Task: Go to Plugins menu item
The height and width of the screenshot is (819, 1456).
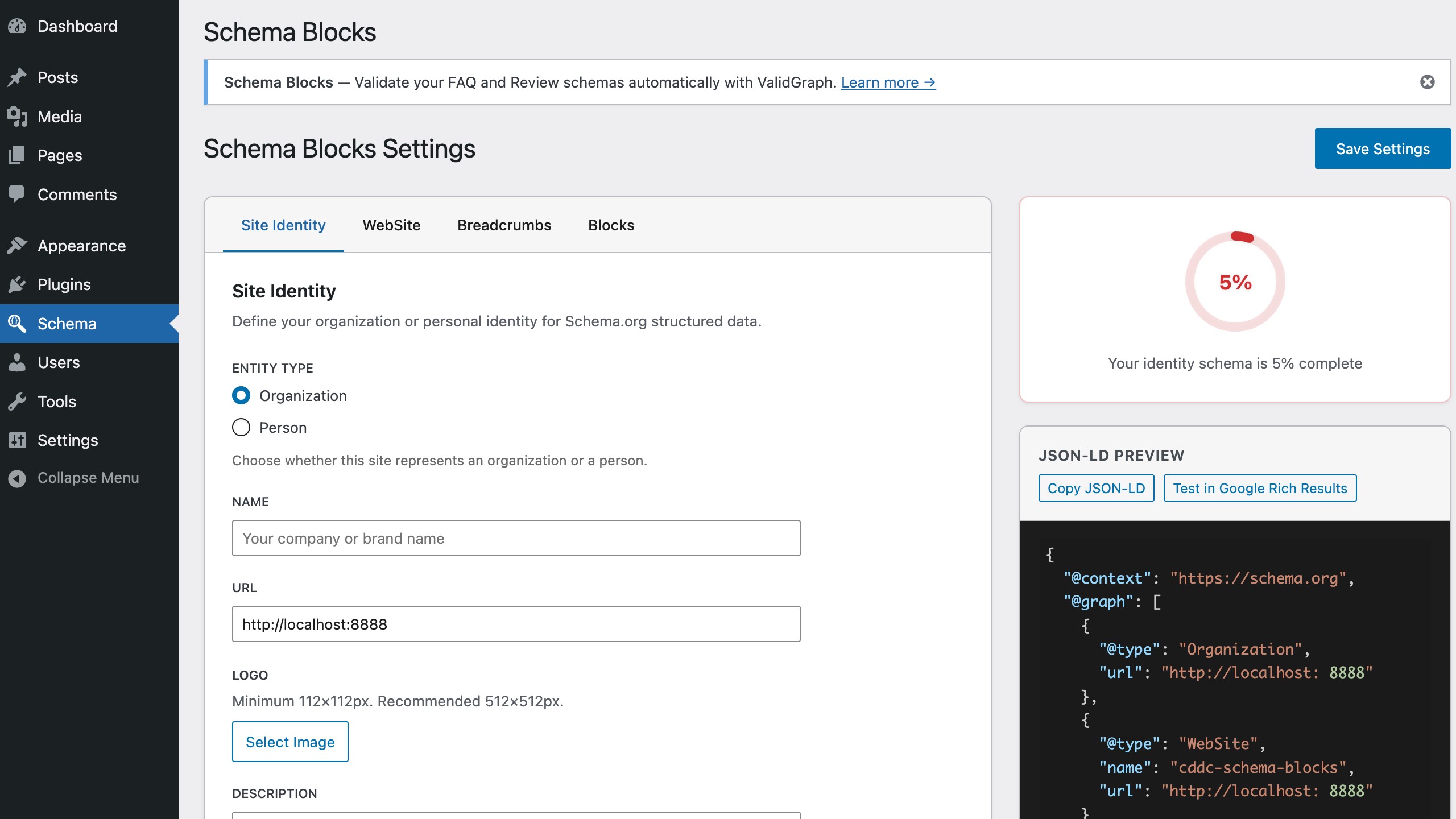Action: (x=89, y=284)
